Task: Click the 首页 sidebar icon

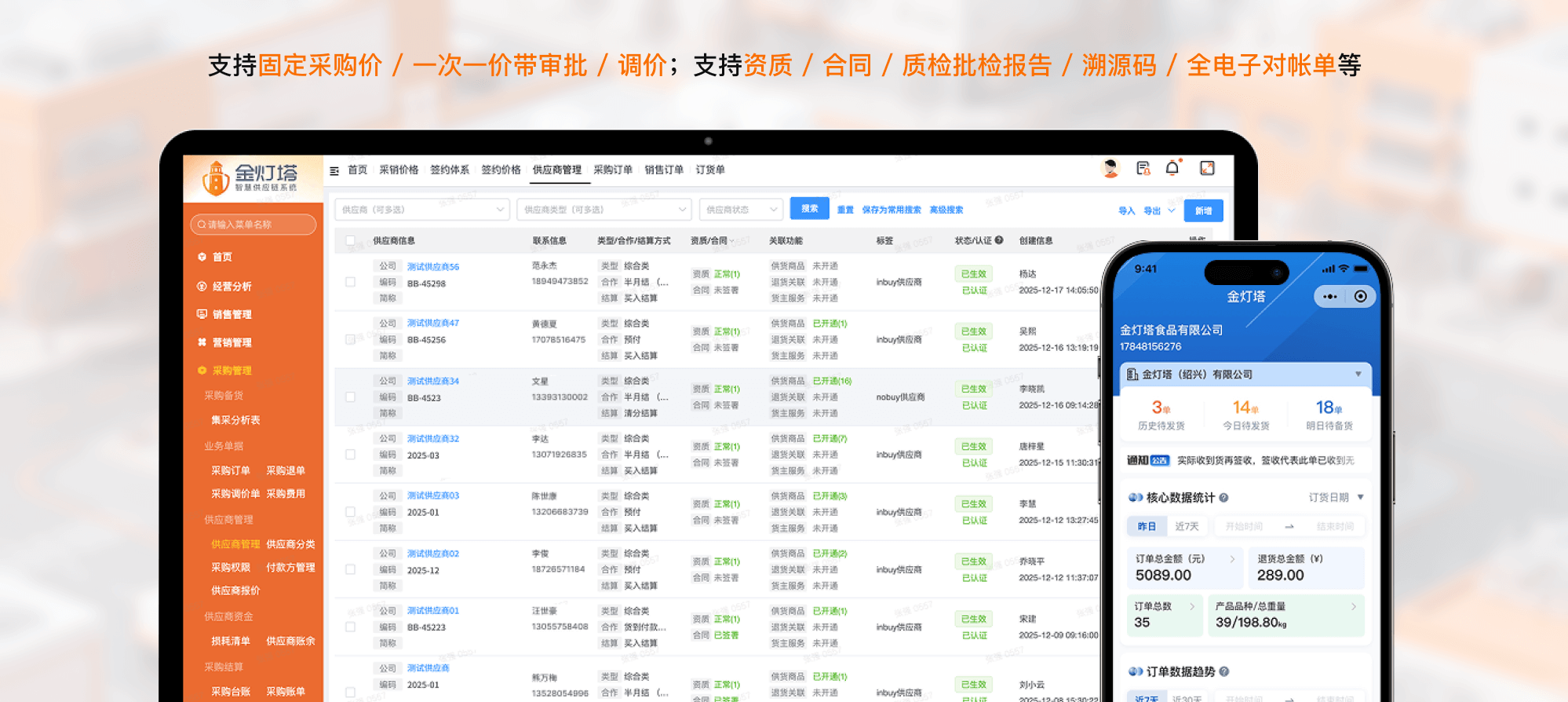Action: (202, 257)
